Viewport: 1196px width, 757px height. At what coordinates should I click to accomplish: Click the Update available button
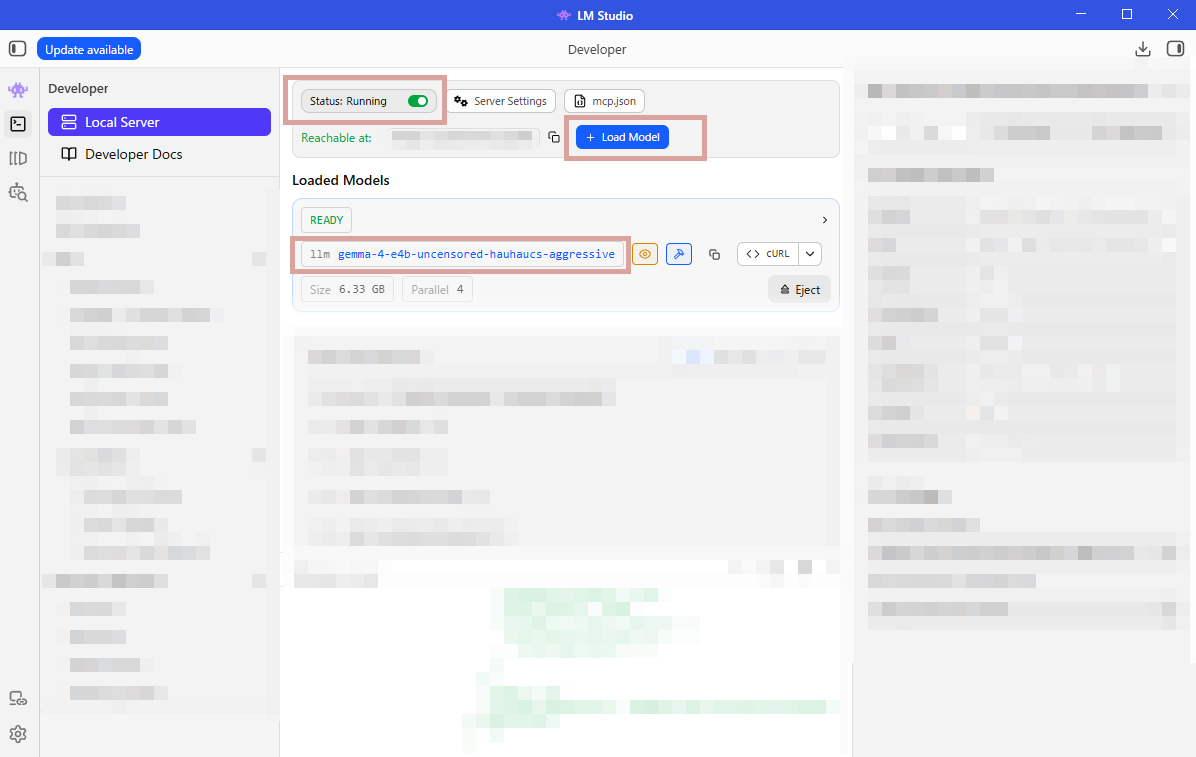click(89, 49)
